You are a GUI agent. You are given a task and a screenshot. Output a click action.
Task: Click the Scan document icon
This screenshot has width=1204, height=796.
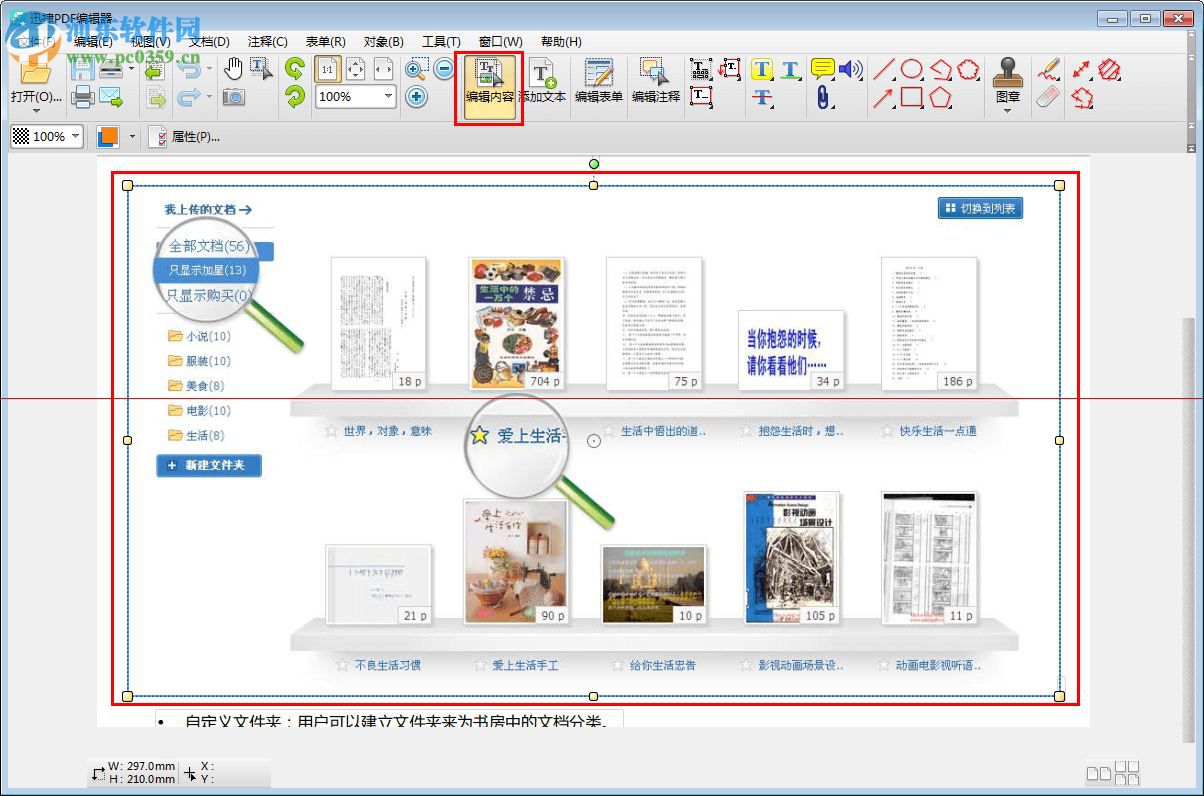pos(110,70)
